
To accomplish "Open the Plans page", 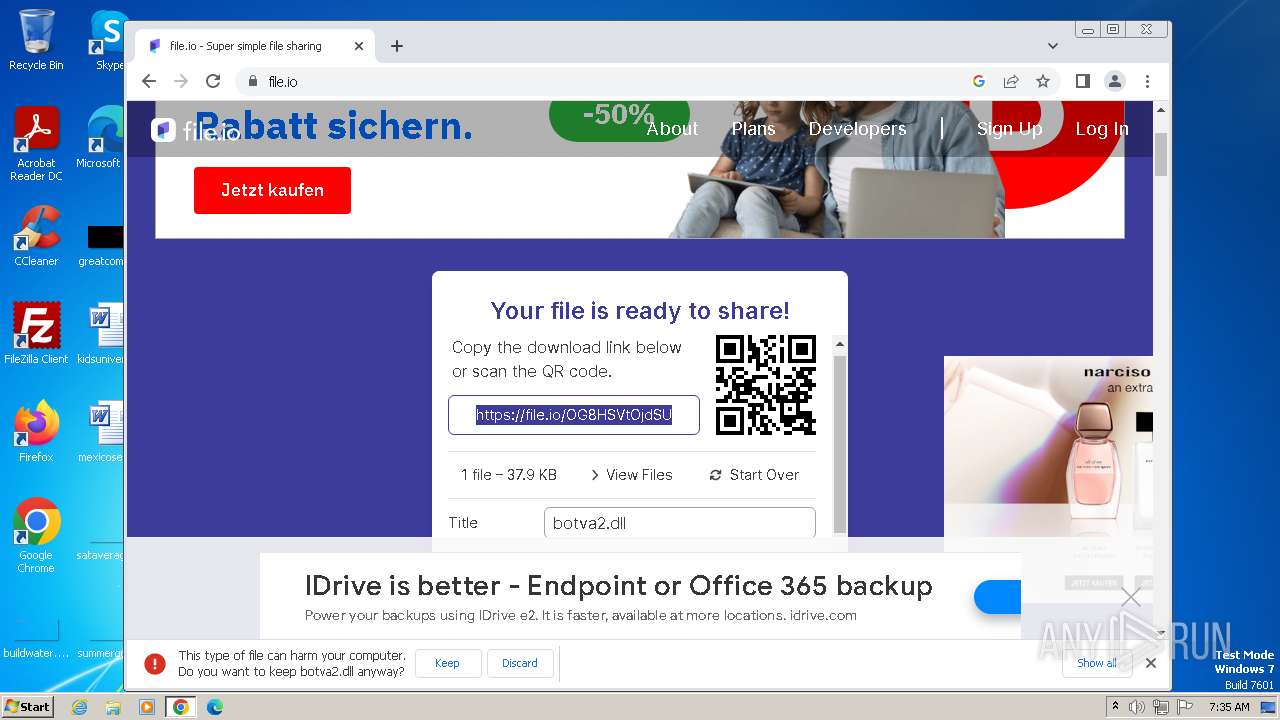I will coord(753,128).
